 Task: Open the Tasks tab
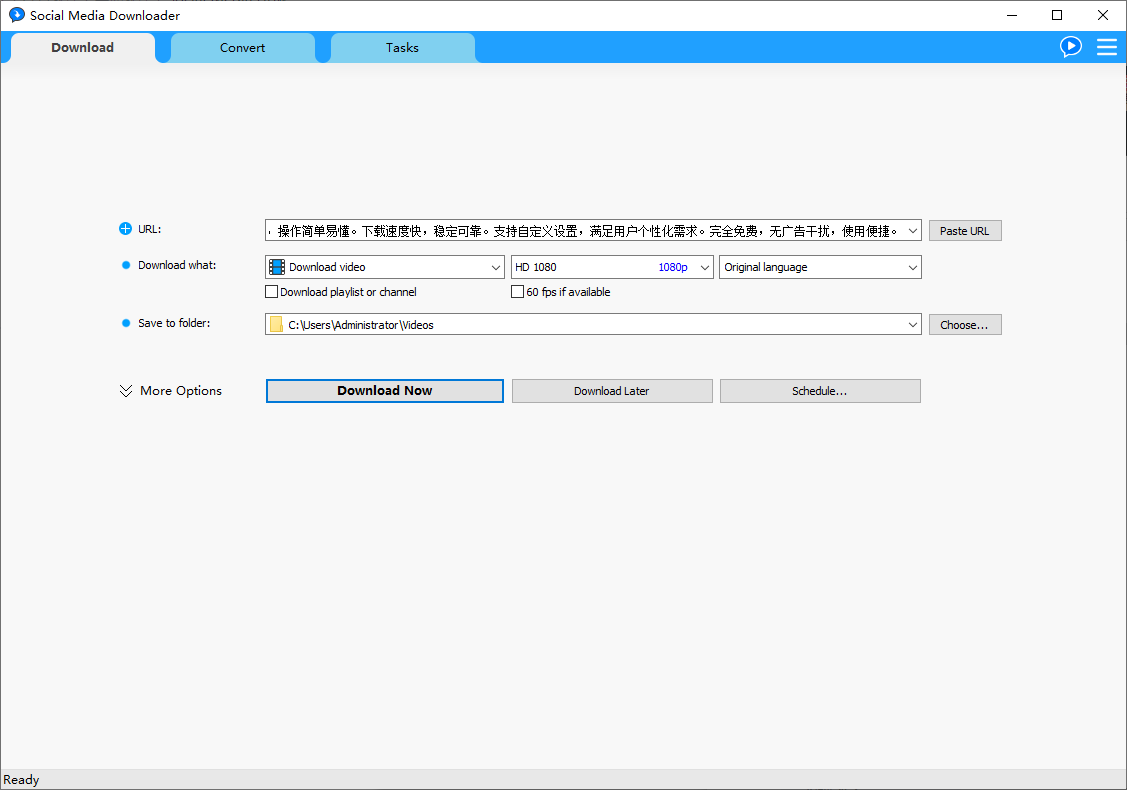tap(402, 47)
